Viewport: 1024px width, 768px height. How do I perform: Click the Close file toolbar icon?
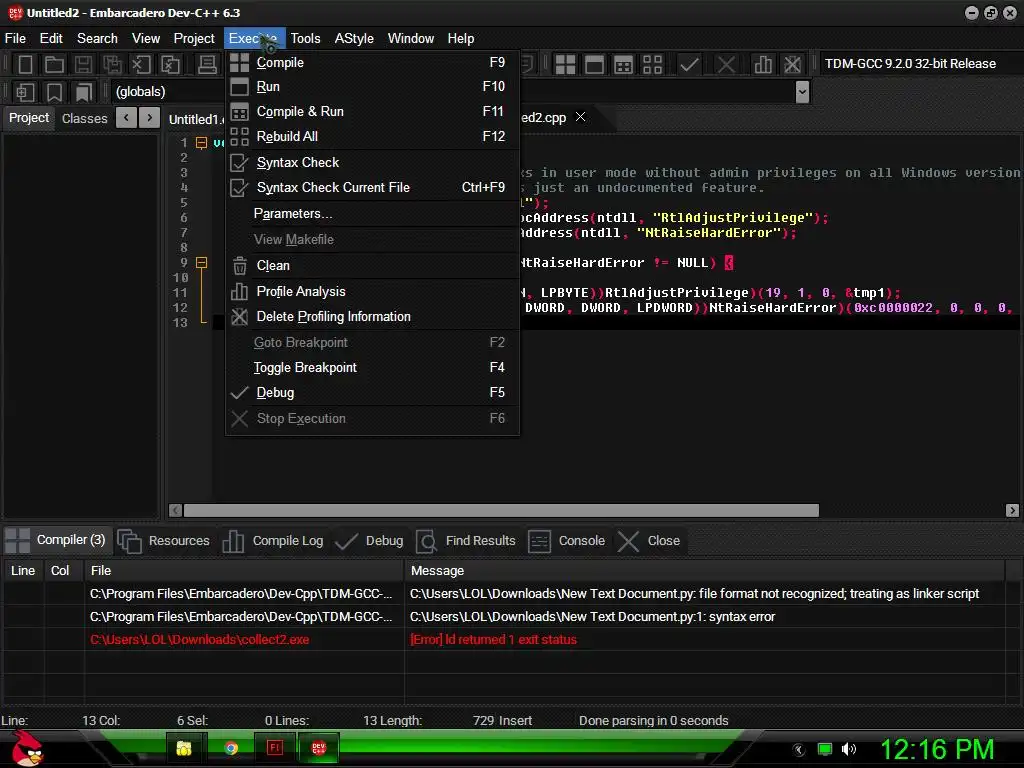tap(141, 64)
